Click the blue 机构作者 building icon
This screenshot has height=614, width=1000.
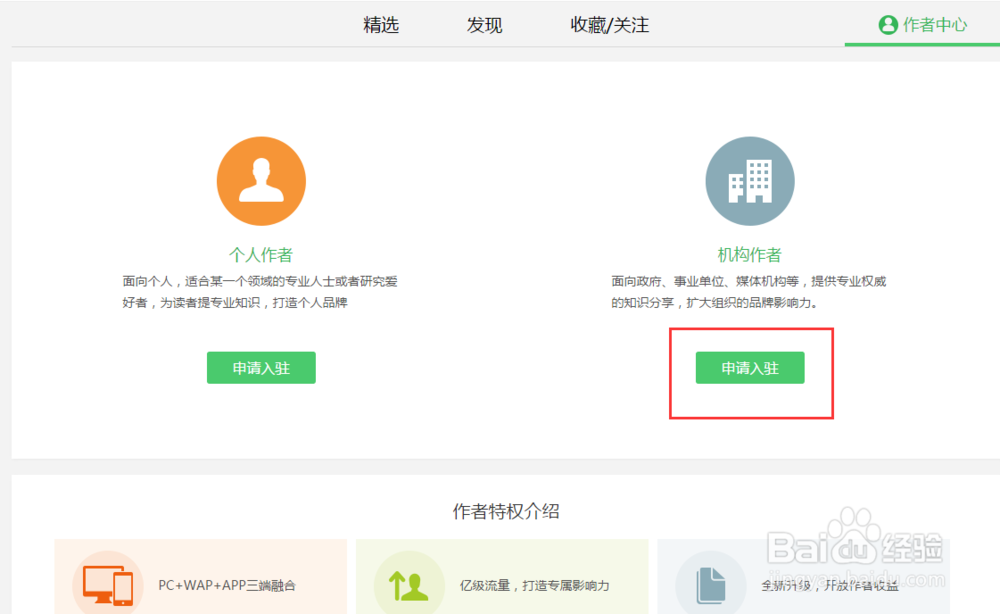(749, 180)
